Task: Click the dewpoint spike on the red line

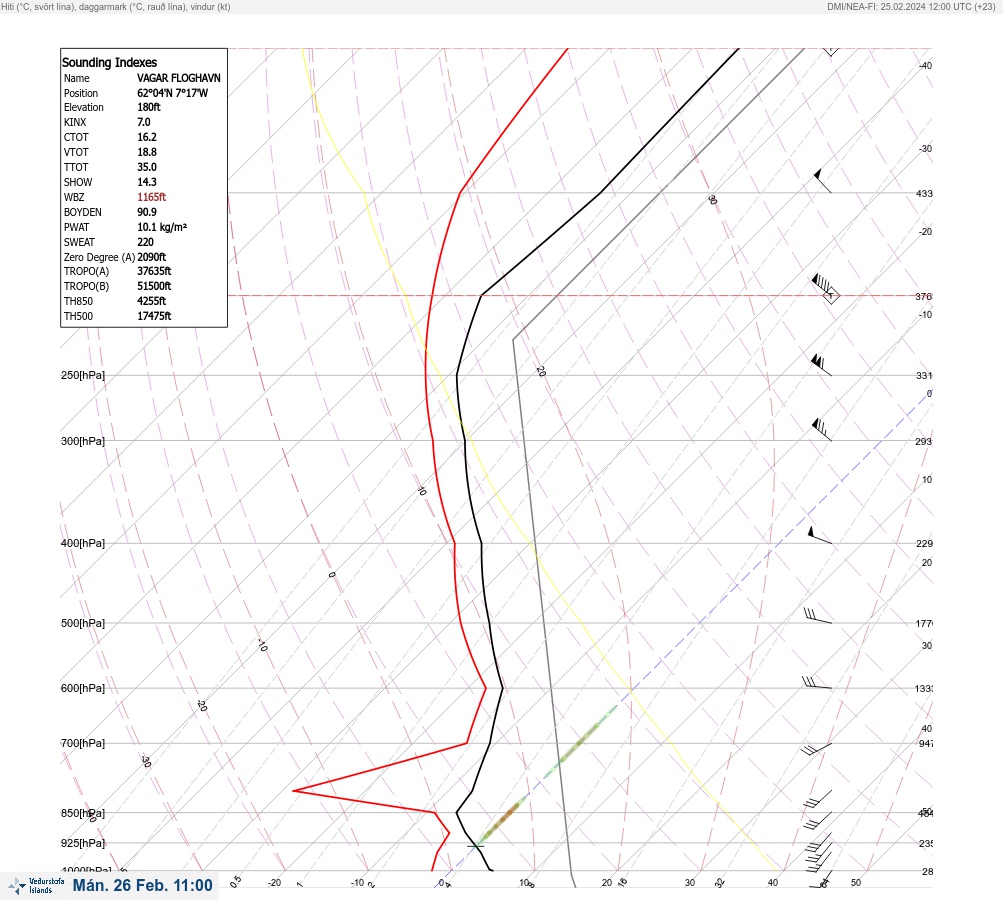Action: point(294,791)
